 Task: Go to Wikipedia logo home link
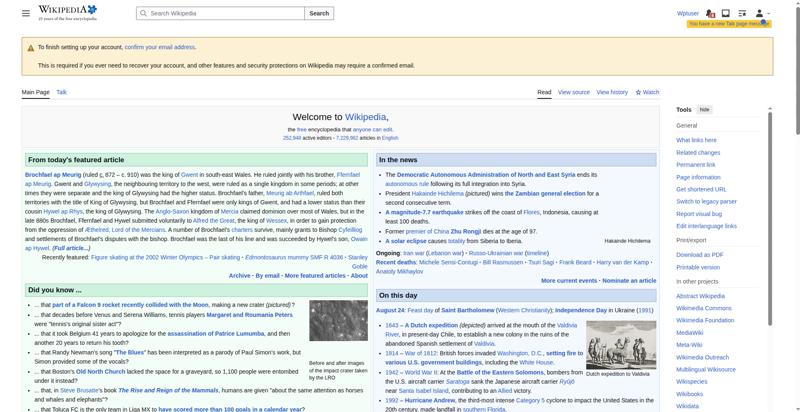pyautogui.click(x=68, y=13)
